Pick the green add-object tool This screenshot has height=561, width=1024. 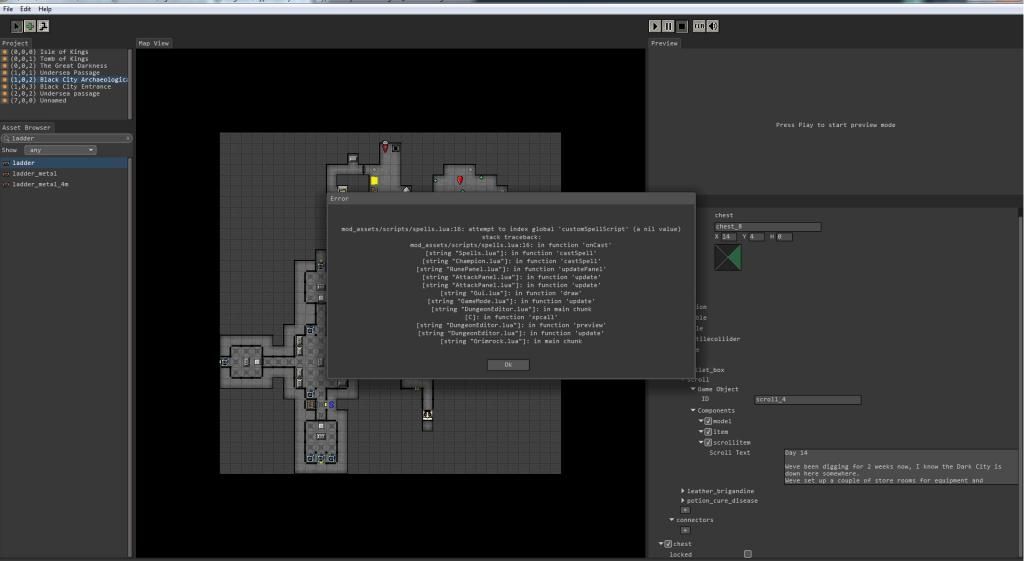[29, 26]
